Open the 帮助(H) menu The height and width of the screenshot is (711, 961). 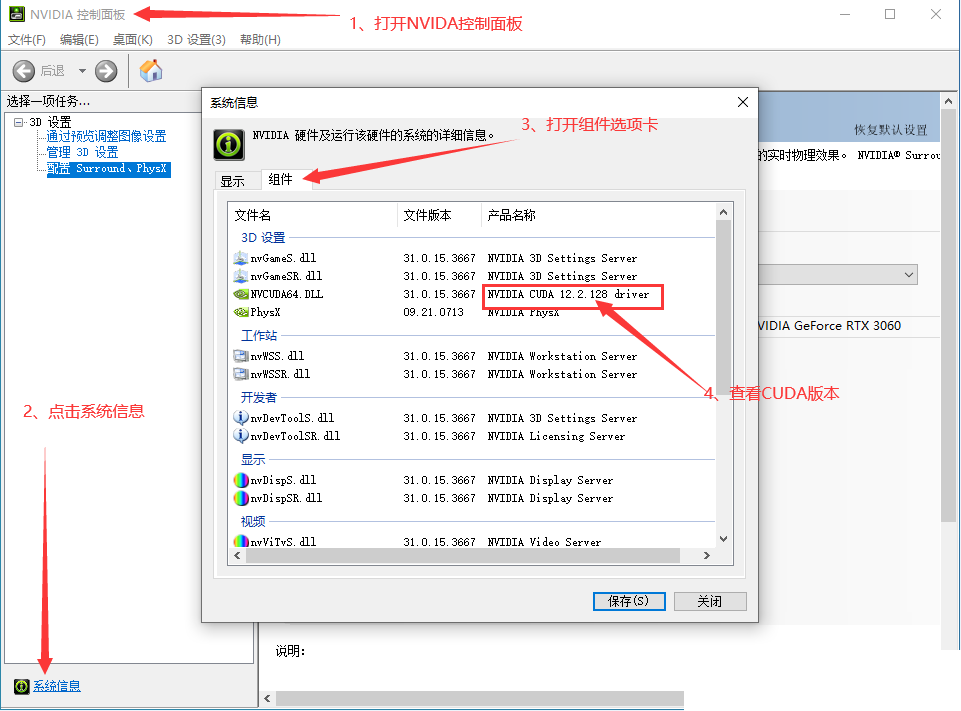tap(260, 40)
